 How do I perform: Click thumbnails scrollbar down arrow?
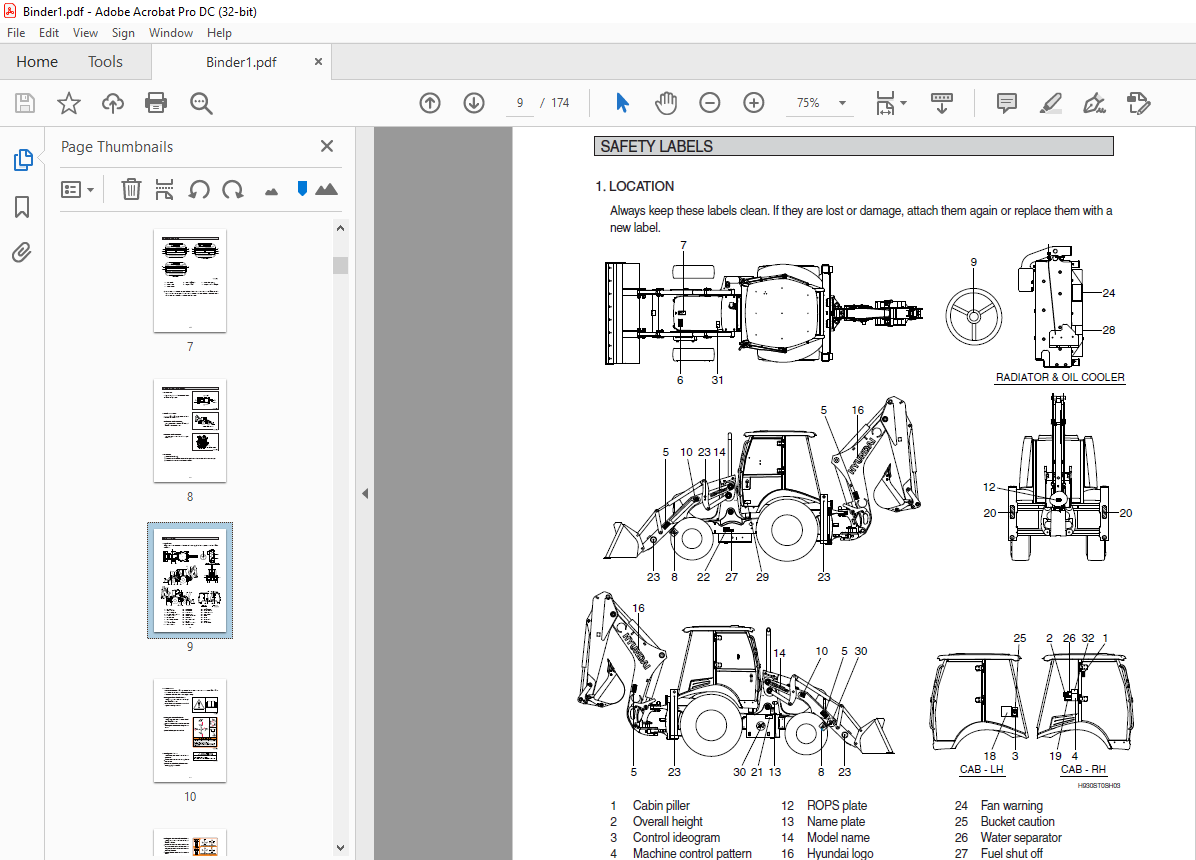(x=340, y=847)
